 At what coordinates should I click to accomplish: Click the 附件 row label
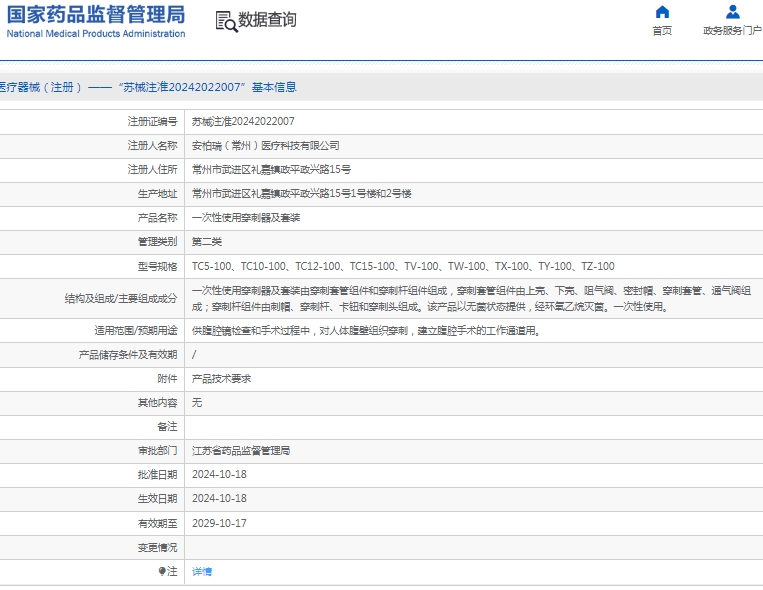(167, 379)
